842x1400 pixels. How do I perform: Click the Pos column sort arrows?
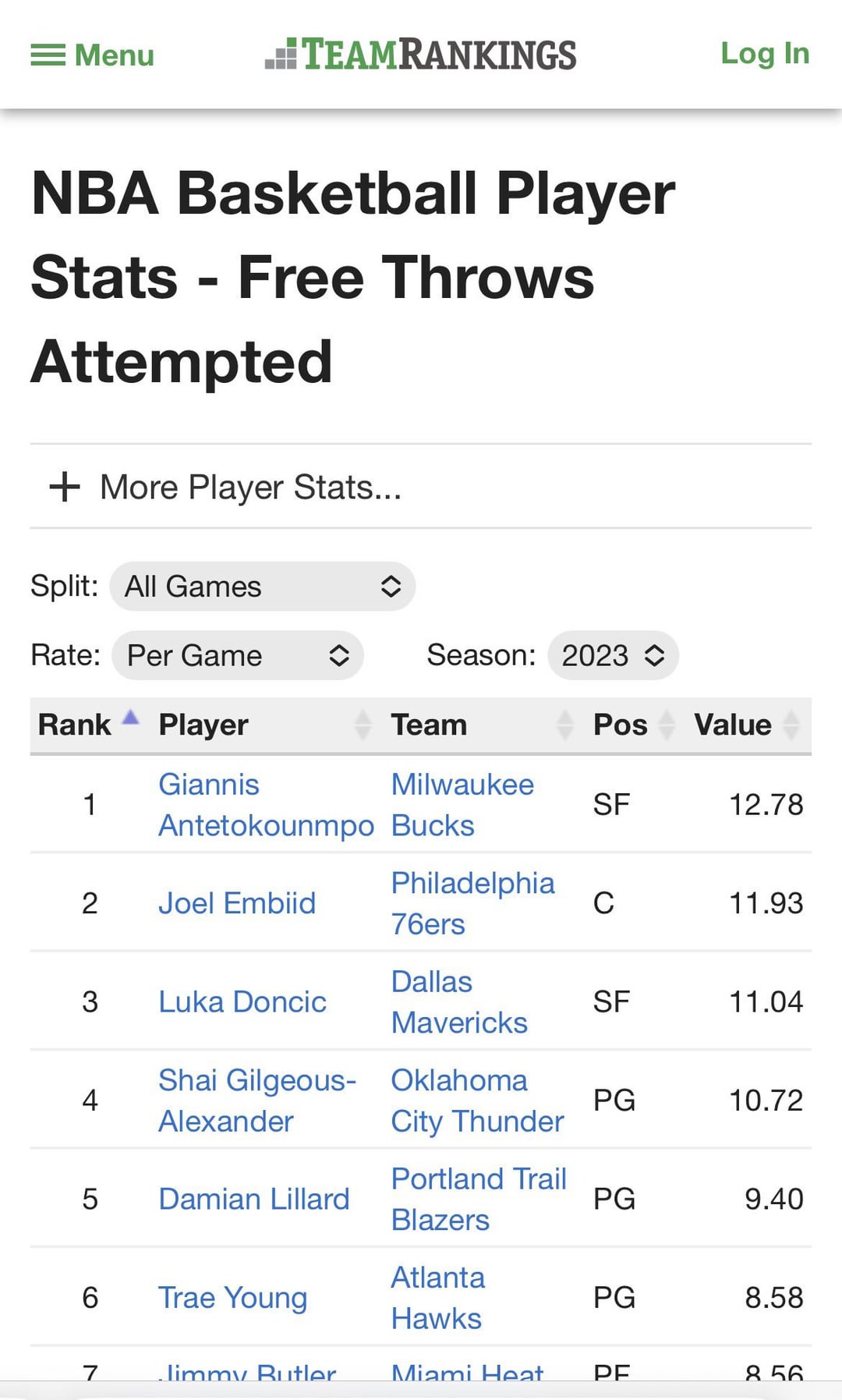point(667,725)
